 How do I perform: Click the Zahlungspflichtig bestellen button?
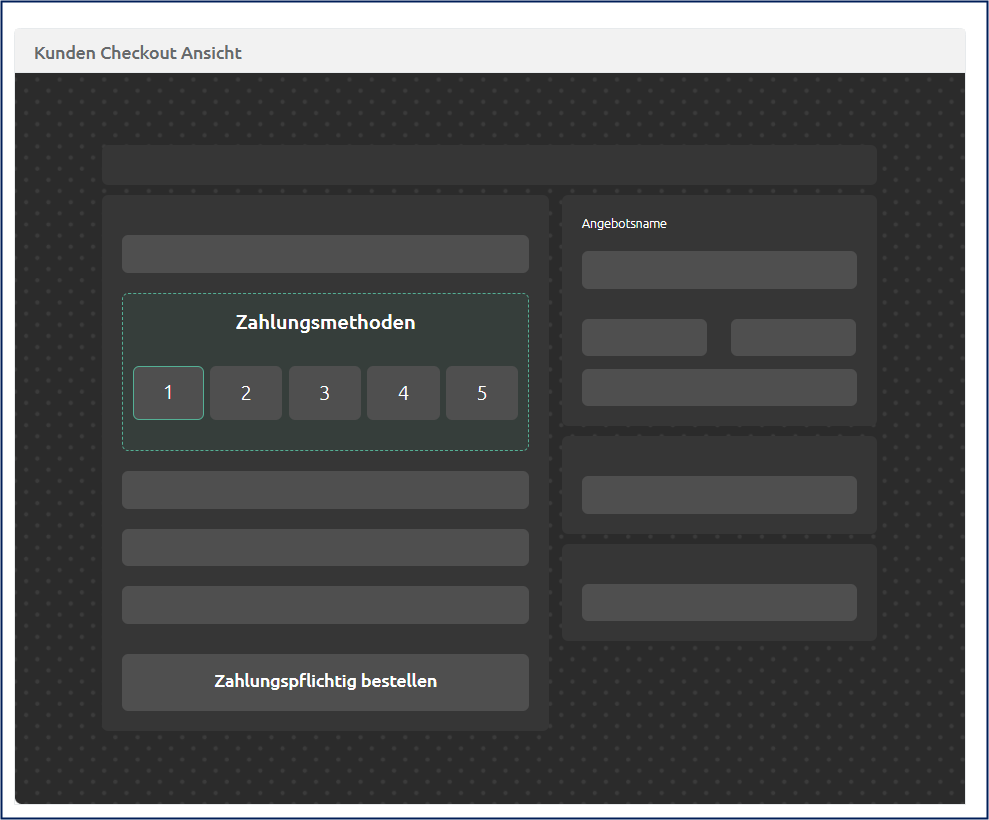(x=325, y=682)
